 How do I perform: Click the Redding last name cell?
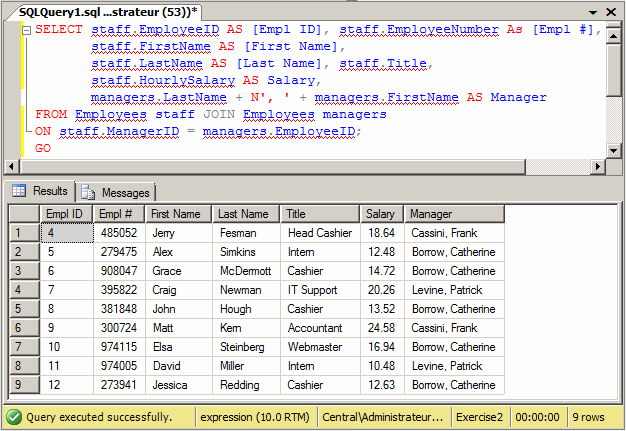tap(246, 385)
